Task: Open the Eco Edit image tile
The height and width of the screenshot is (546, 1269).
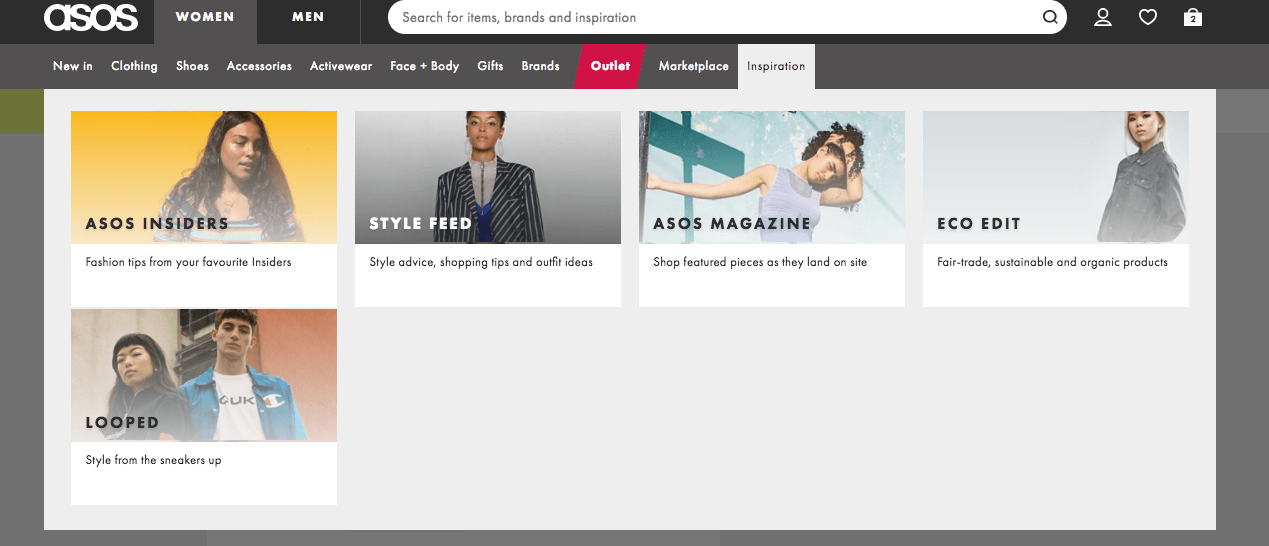Action: coord(1056,177)
